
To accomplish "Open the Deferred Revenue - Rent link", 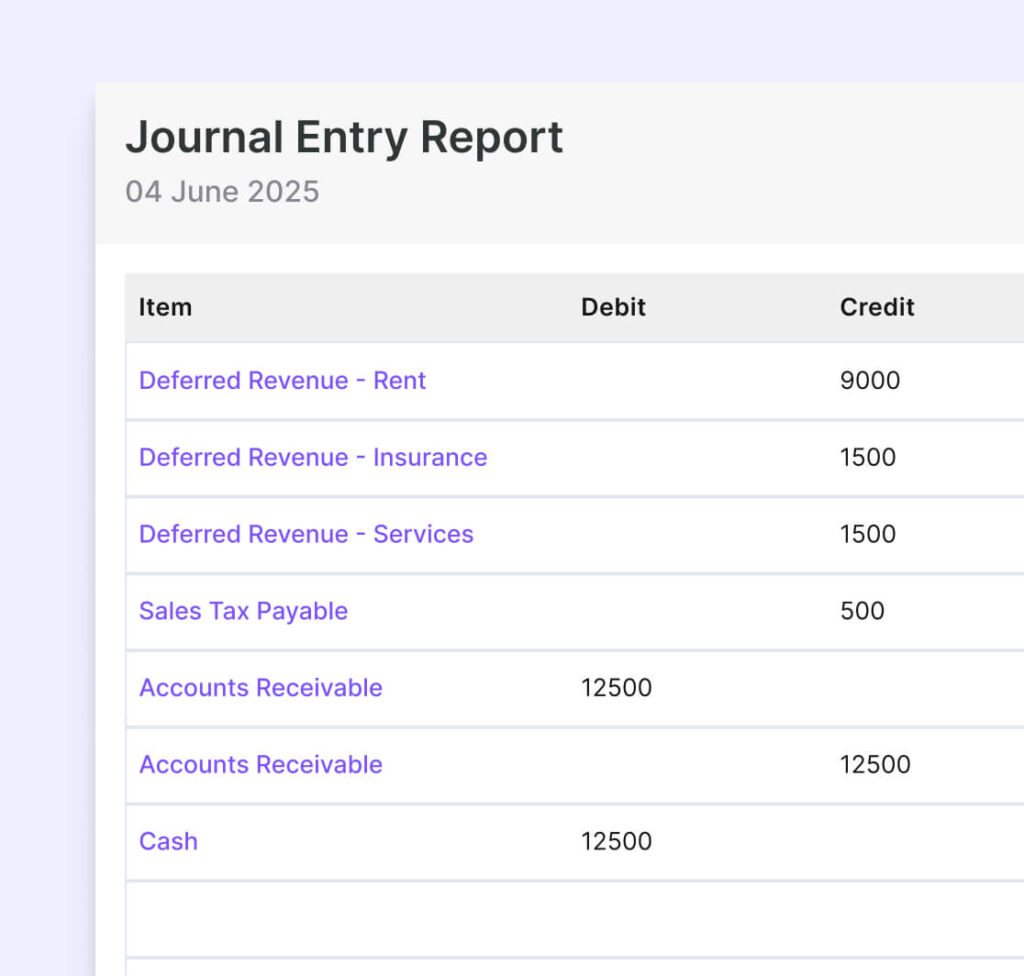I will point(282,381).
